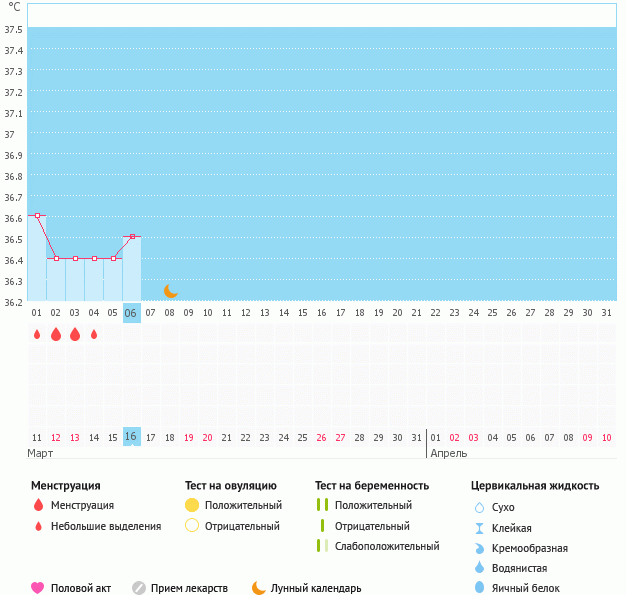
Task: Select highlighted cycle day 06
Action: (x=132, y=313)
